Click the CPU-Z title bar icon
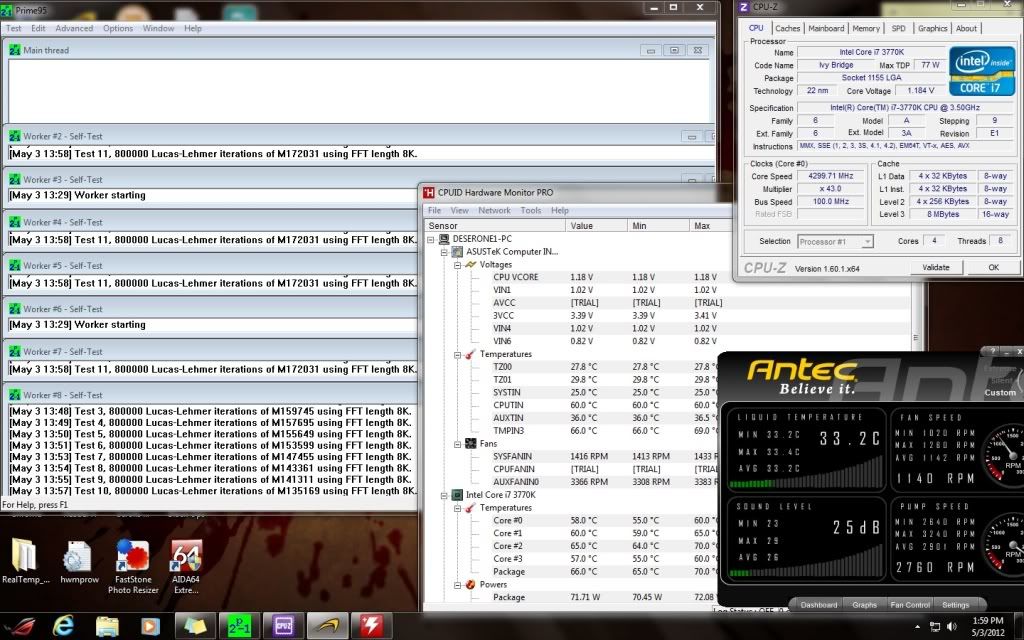Screen dimensions: 1024x640 click(744, 7)
